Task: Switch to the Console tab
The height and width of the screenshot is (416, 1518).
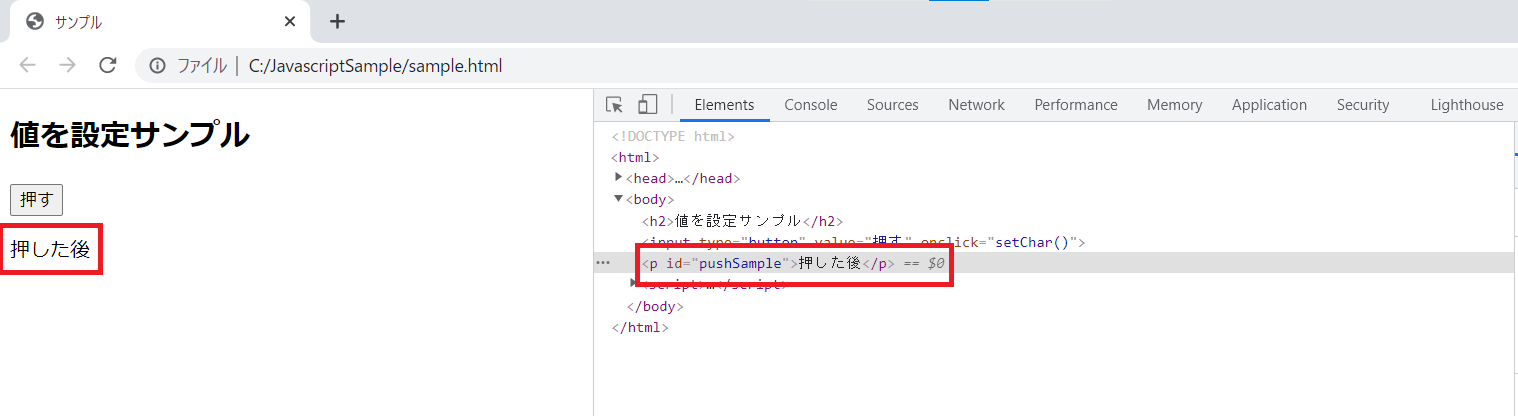Action: [811, 105]
